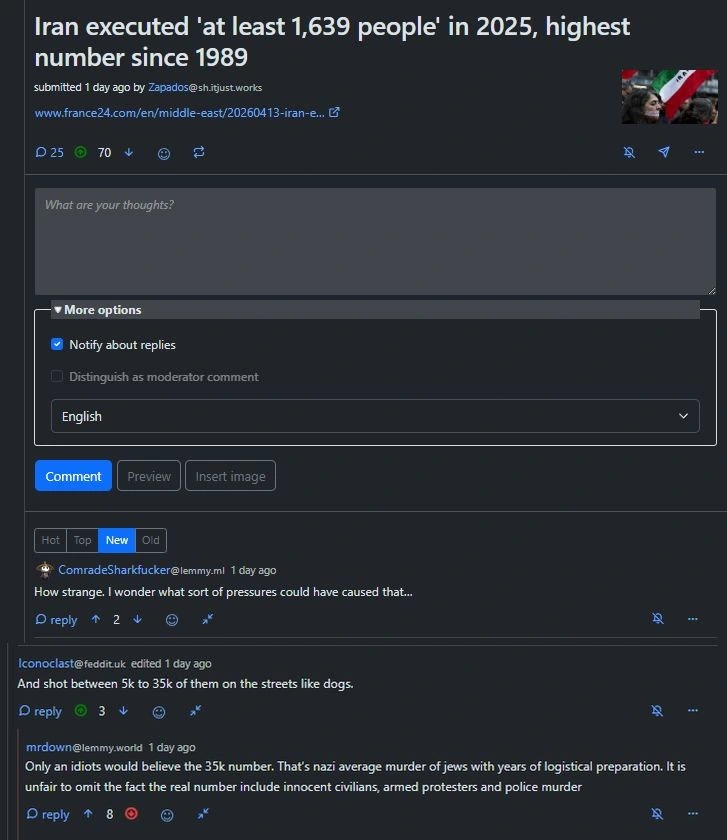
Task: Upvote ComradeSharkfucker's comment
Action: coord(96,619)
